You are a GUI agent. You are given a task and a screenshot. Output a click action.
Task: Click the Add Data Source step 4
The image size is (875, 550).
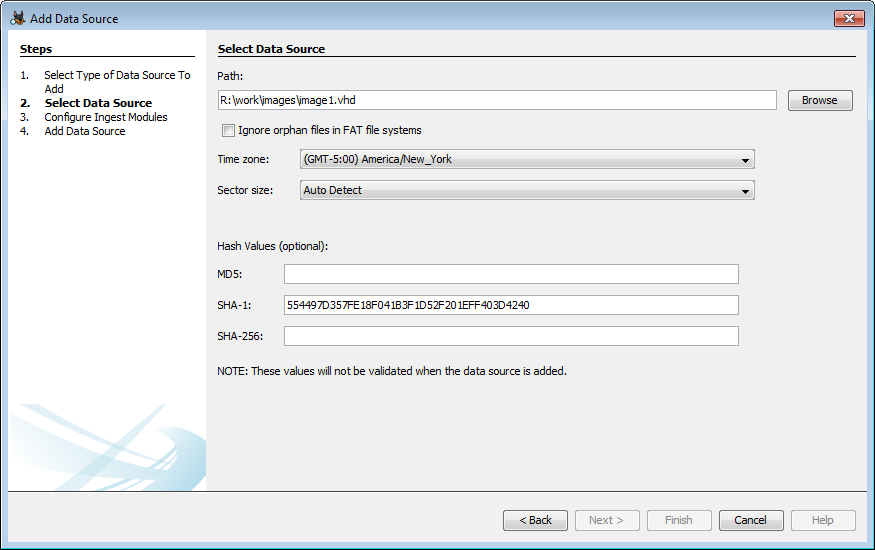[x=85, y=131]
